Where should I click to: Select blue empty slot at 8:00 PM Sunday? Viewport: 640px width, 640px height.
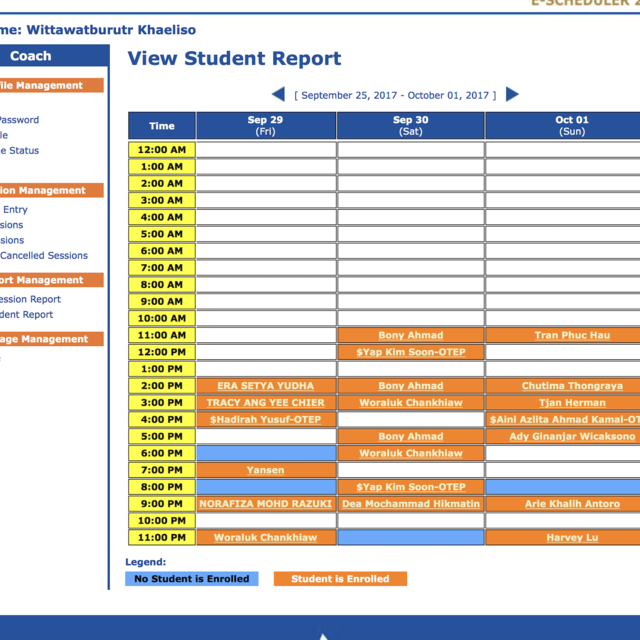pos(563,487)
